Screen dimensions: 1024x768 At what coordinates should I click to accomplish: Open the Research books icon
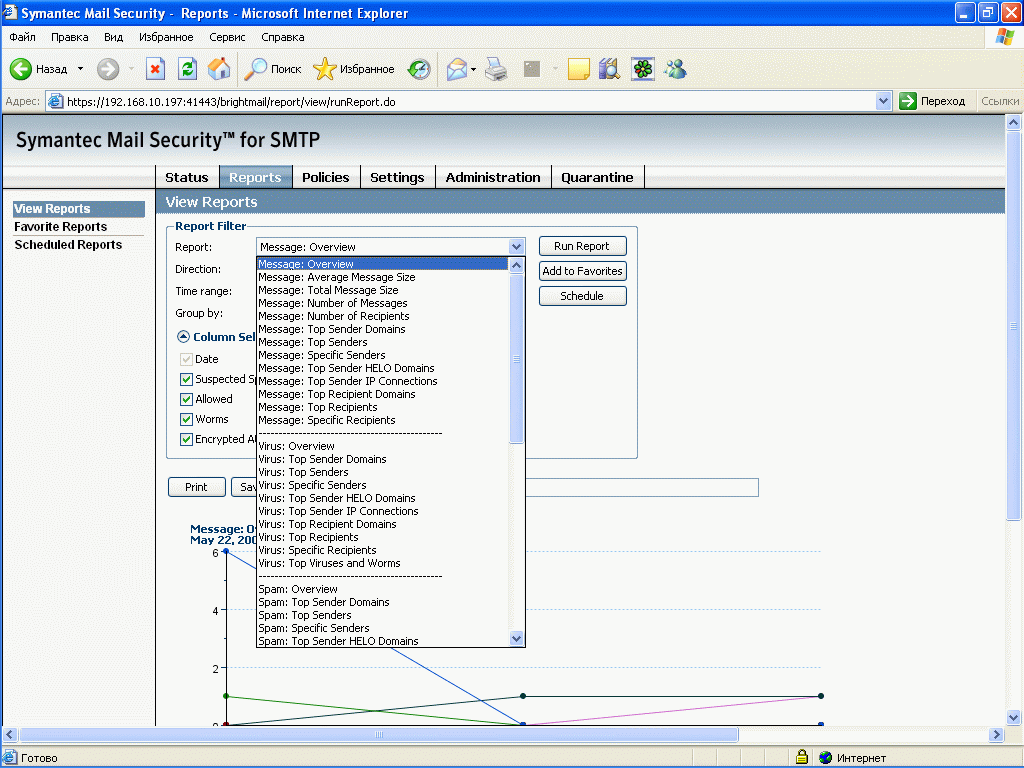[609, 69]
